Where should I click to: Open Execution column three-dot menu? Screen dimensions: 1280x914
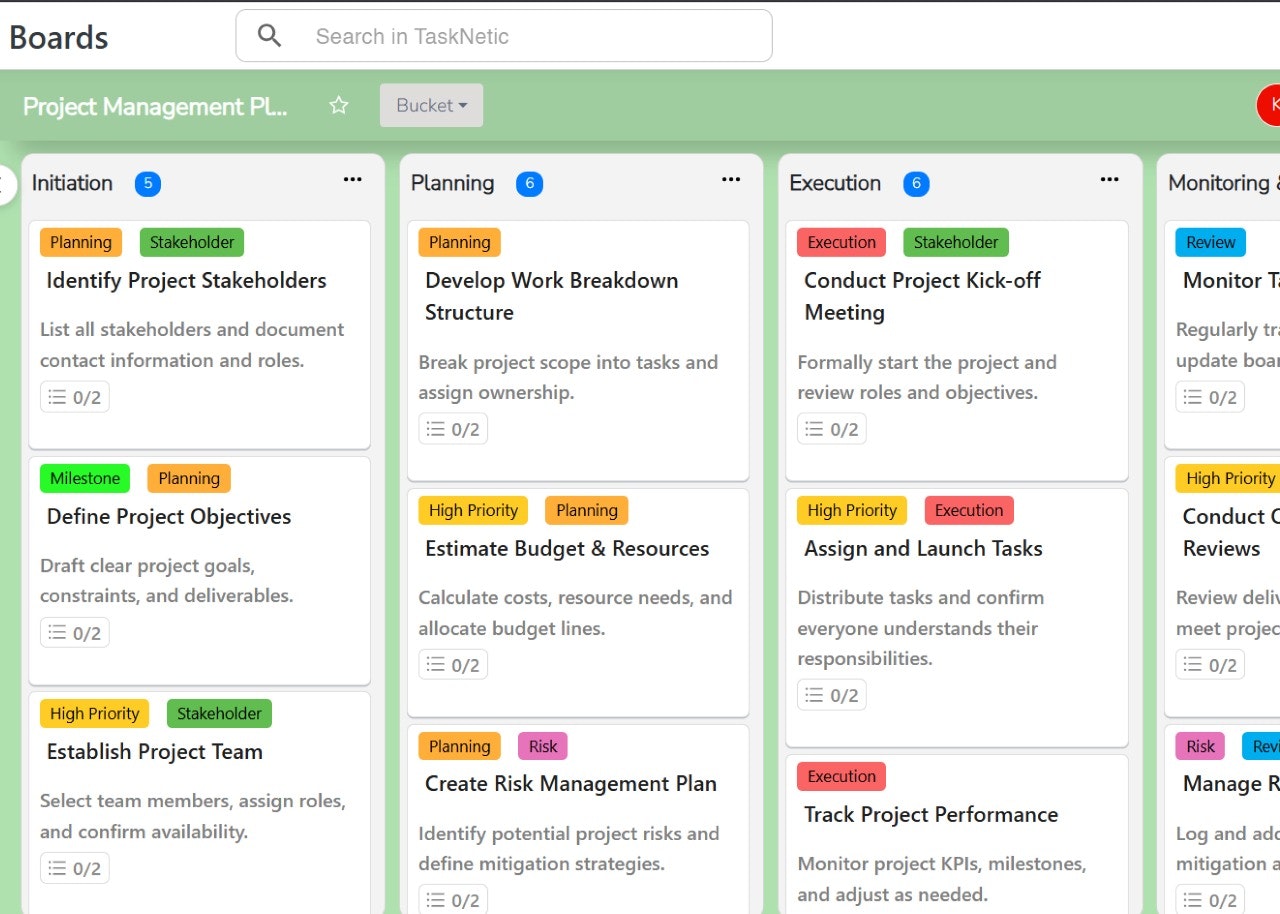tap(1109, 180)
